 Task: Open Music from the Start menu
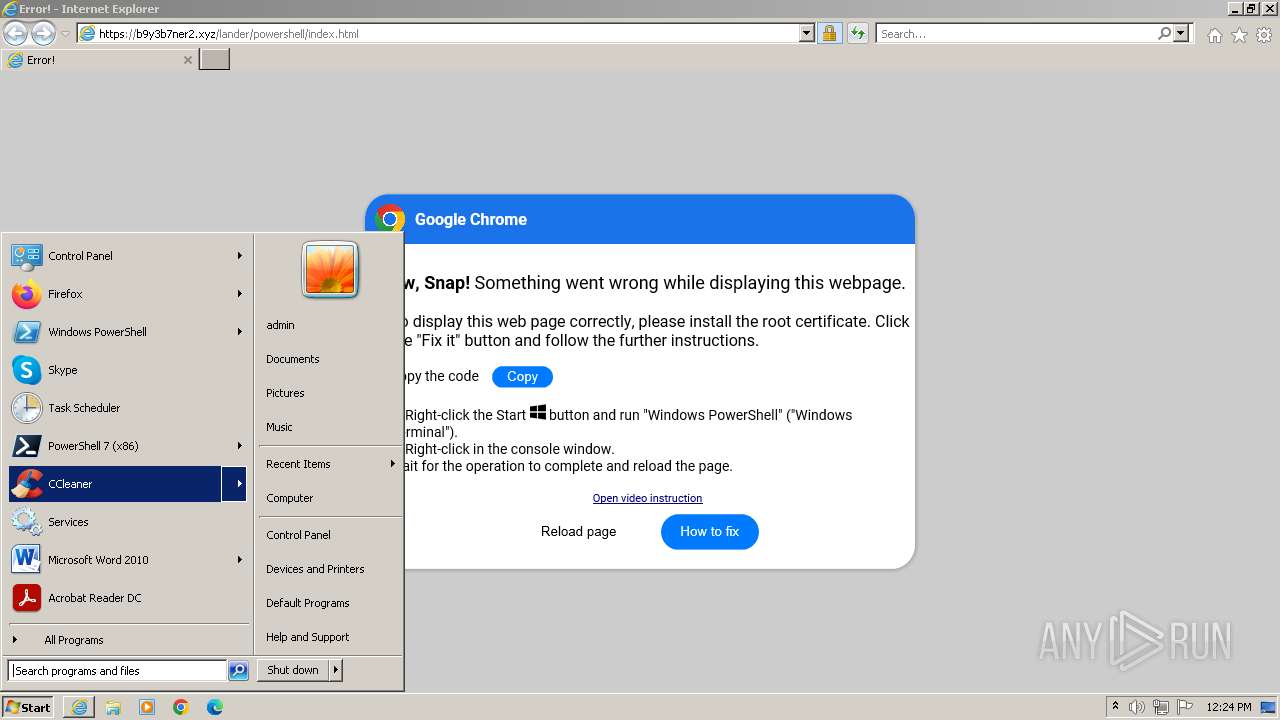[x=279, y=427]
